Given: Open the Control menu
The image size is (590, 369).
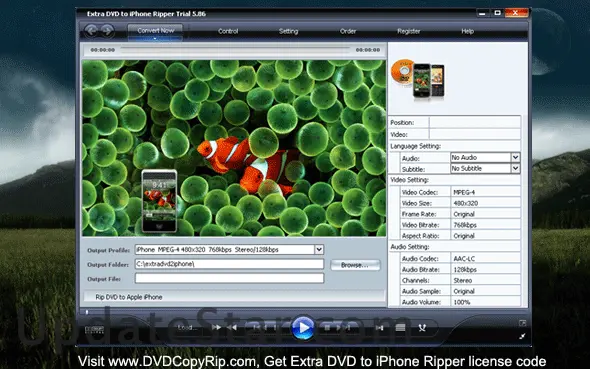Looking at the screenshot, I should click(x=228, y=31).
